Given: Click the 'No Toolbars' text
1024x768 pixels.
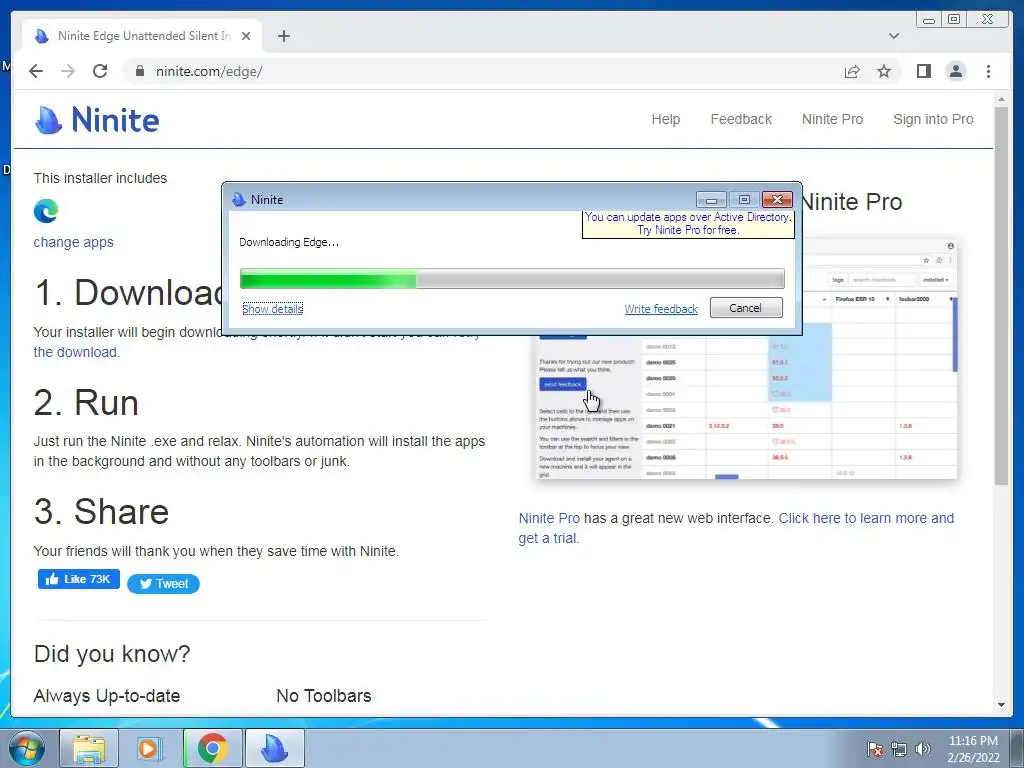Looking at the screenshot, I should pos(324,696).
